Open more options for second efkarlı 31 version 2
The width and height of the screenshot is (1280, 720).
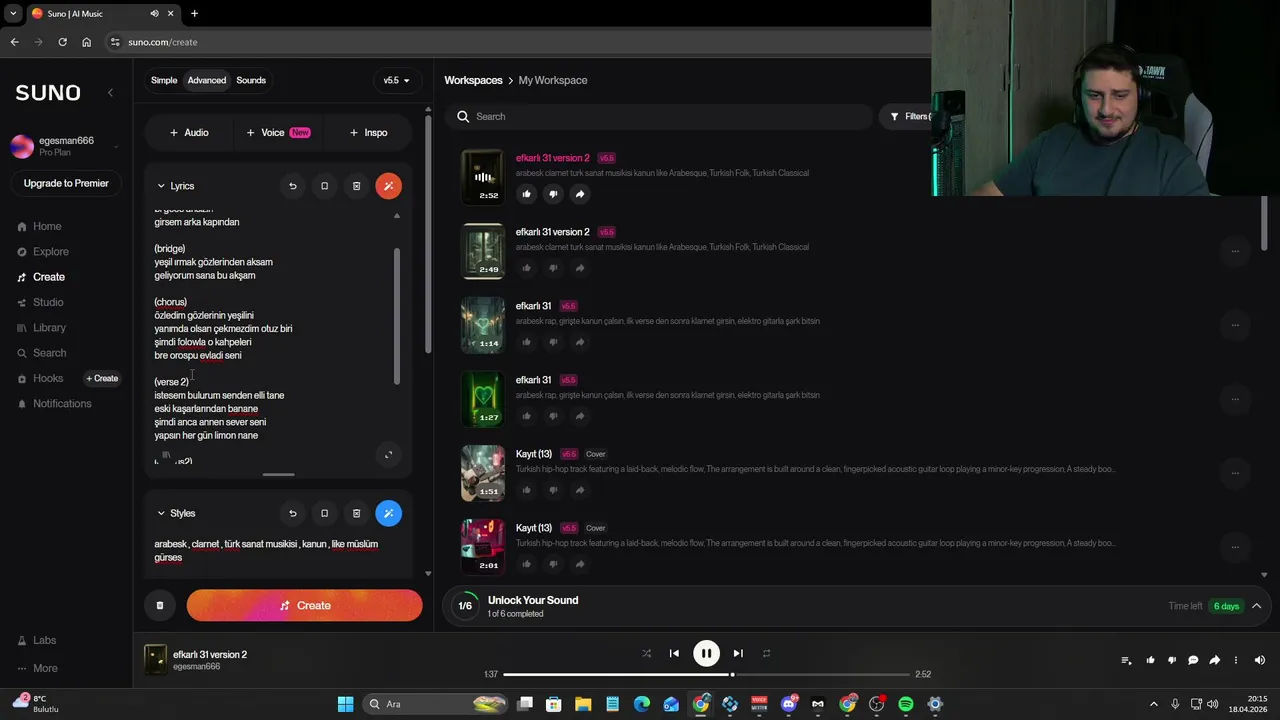(x=1235, y=251)
